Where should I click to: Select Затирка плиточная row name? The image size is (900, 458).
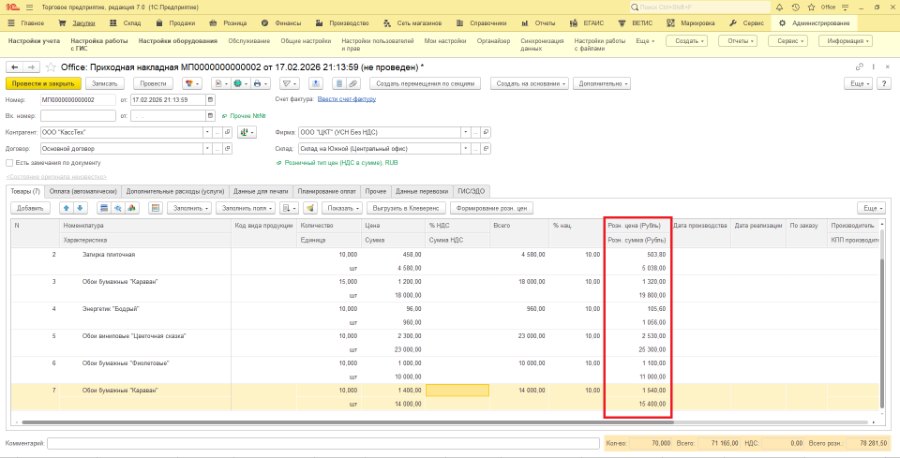point(108,254)
